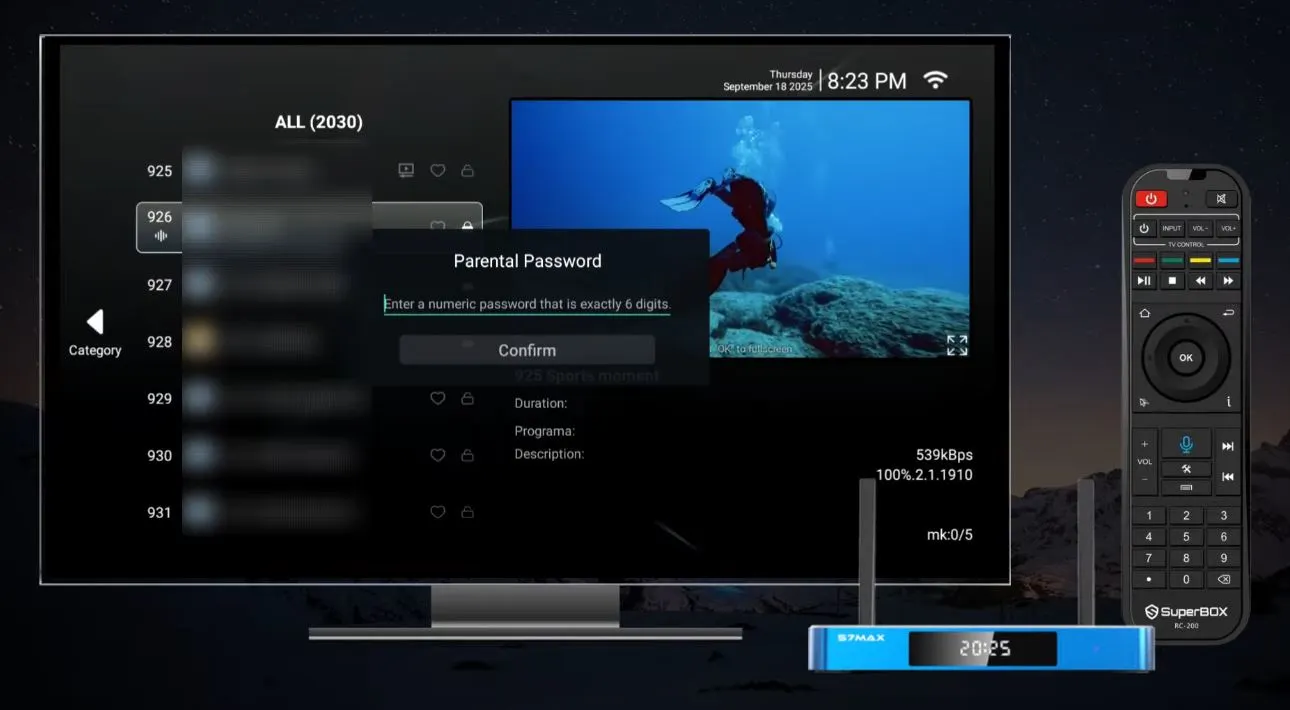Toggle lock on channel 930

467,456
